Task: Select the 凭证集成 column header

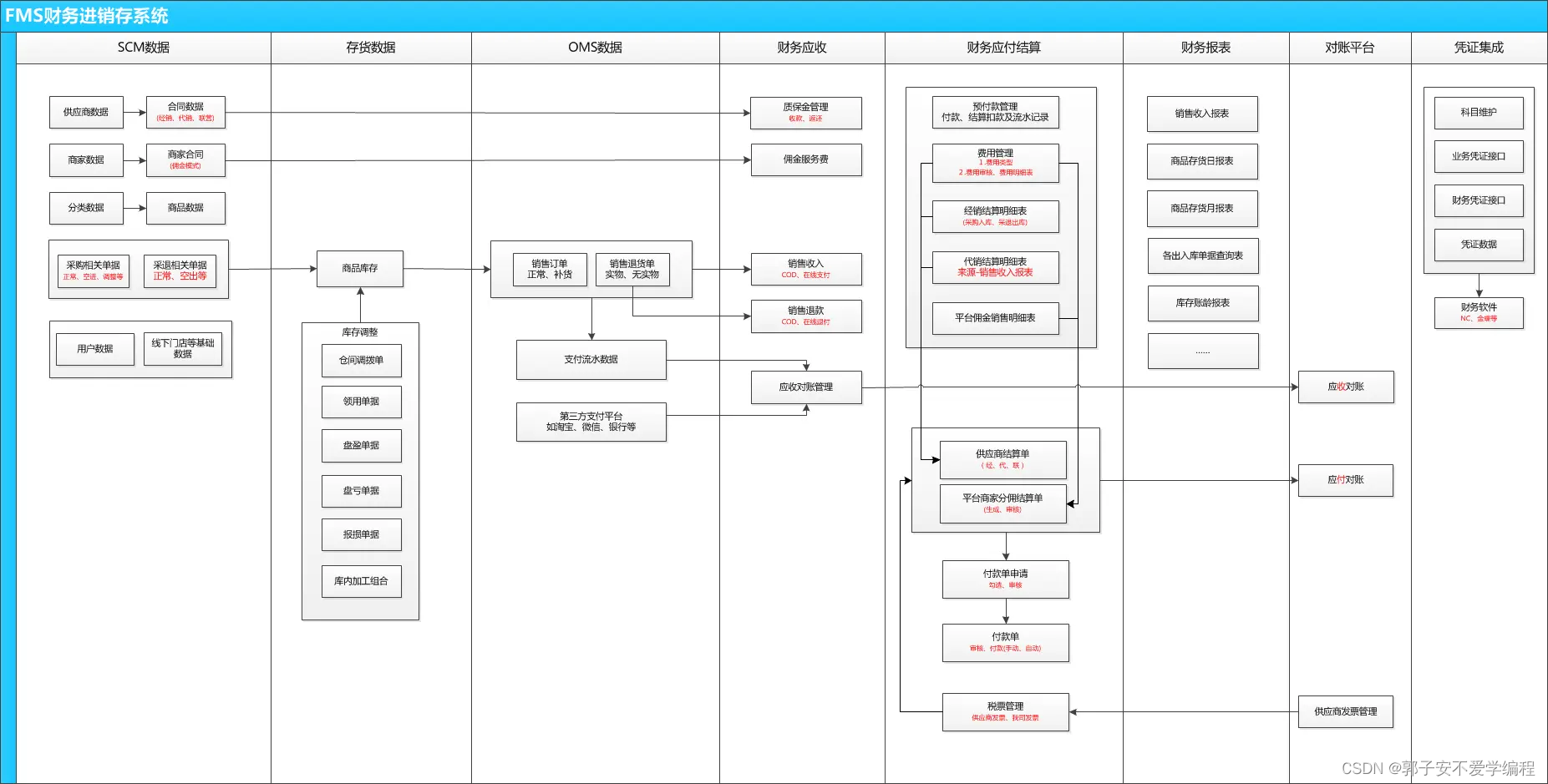Action: click(x=1479, y=48)
